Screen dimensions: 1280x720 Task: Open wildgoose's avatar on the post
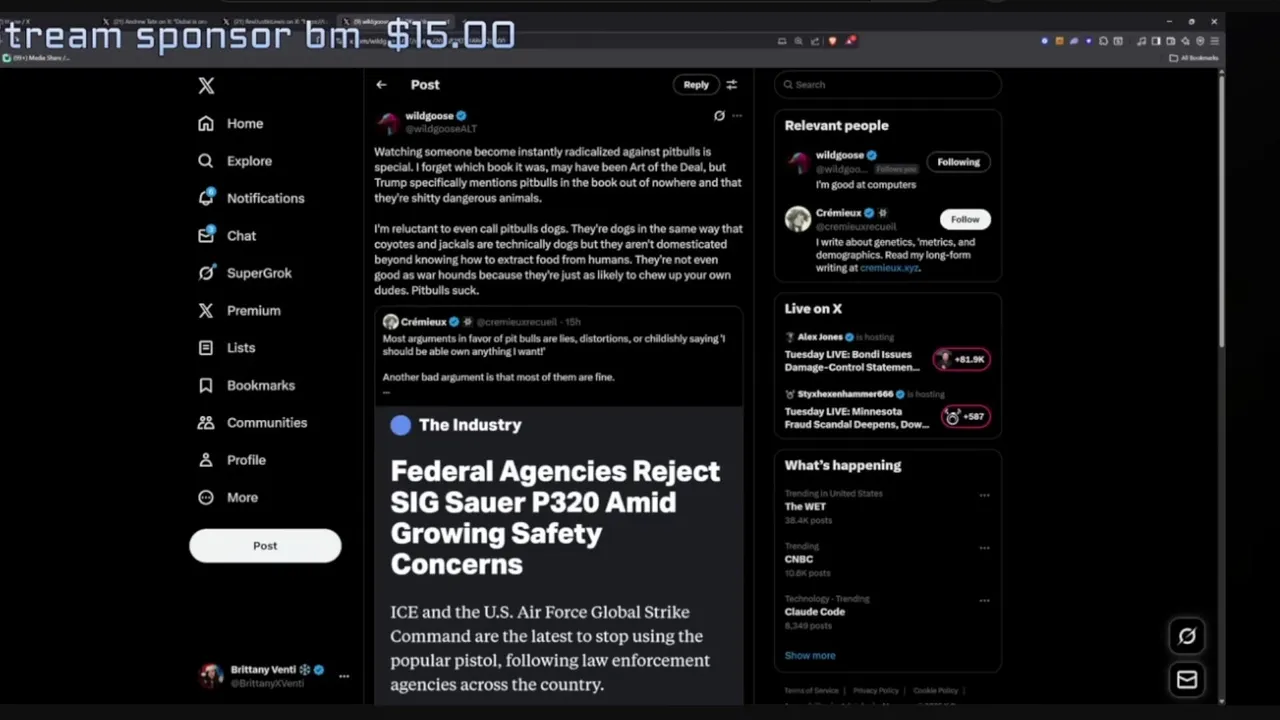coord(387,122)
